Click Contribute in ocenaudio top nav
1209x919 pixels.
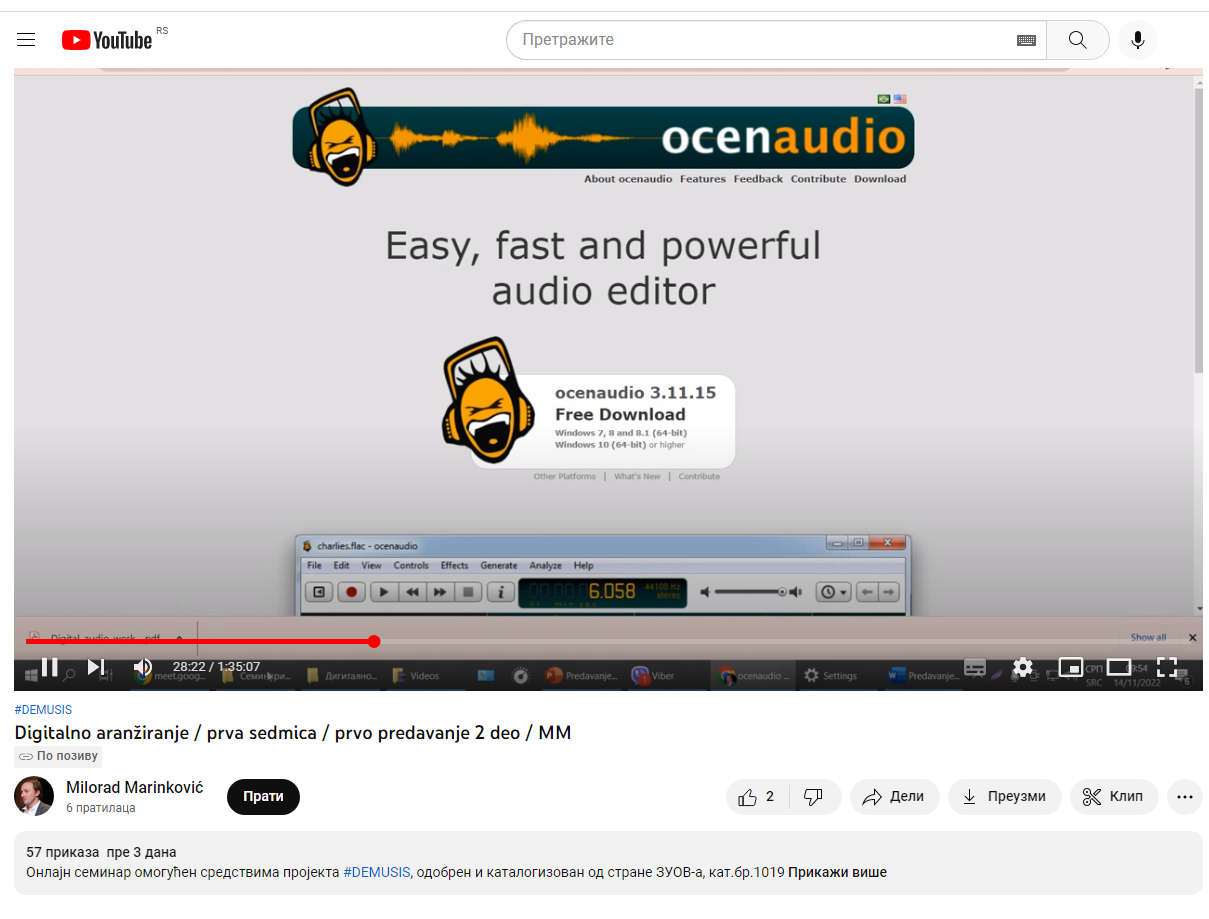tap(818, 179)
